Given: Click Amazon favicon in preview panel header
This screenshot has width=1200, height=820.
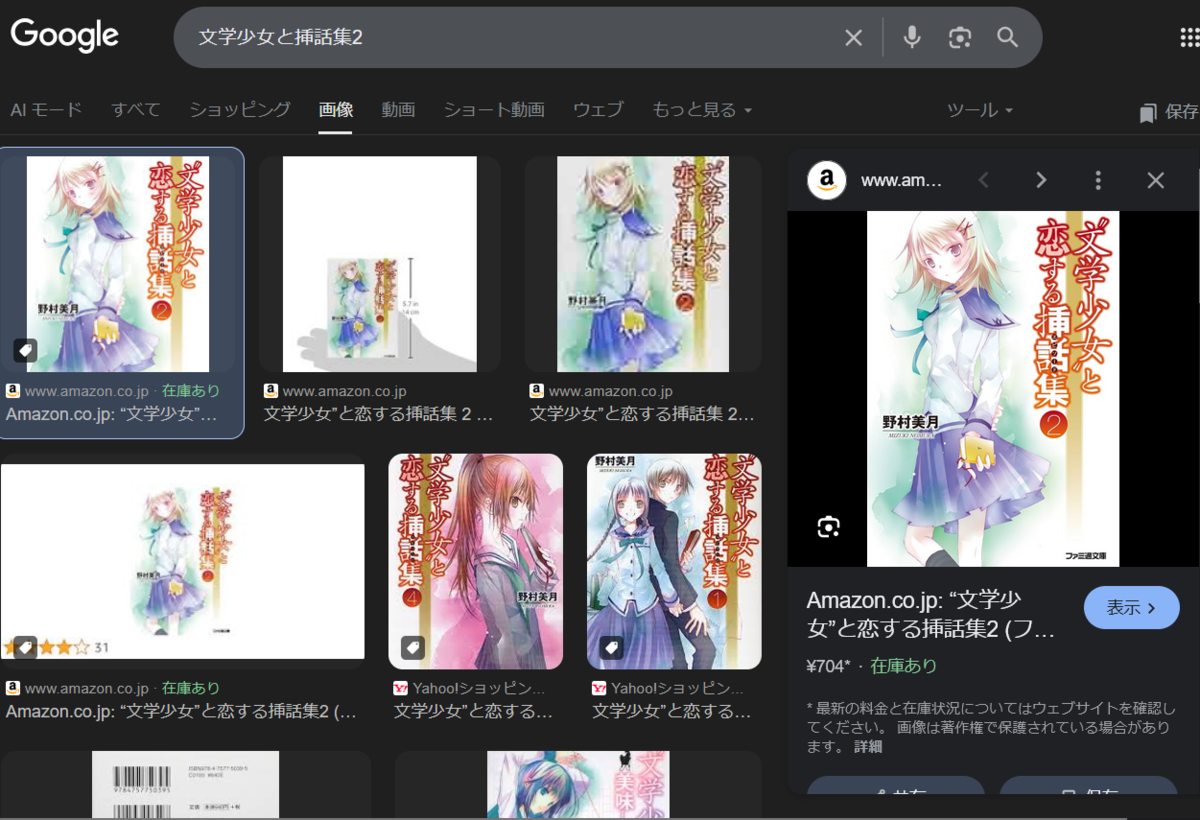Looking at the screenshot, I should 827,180.
